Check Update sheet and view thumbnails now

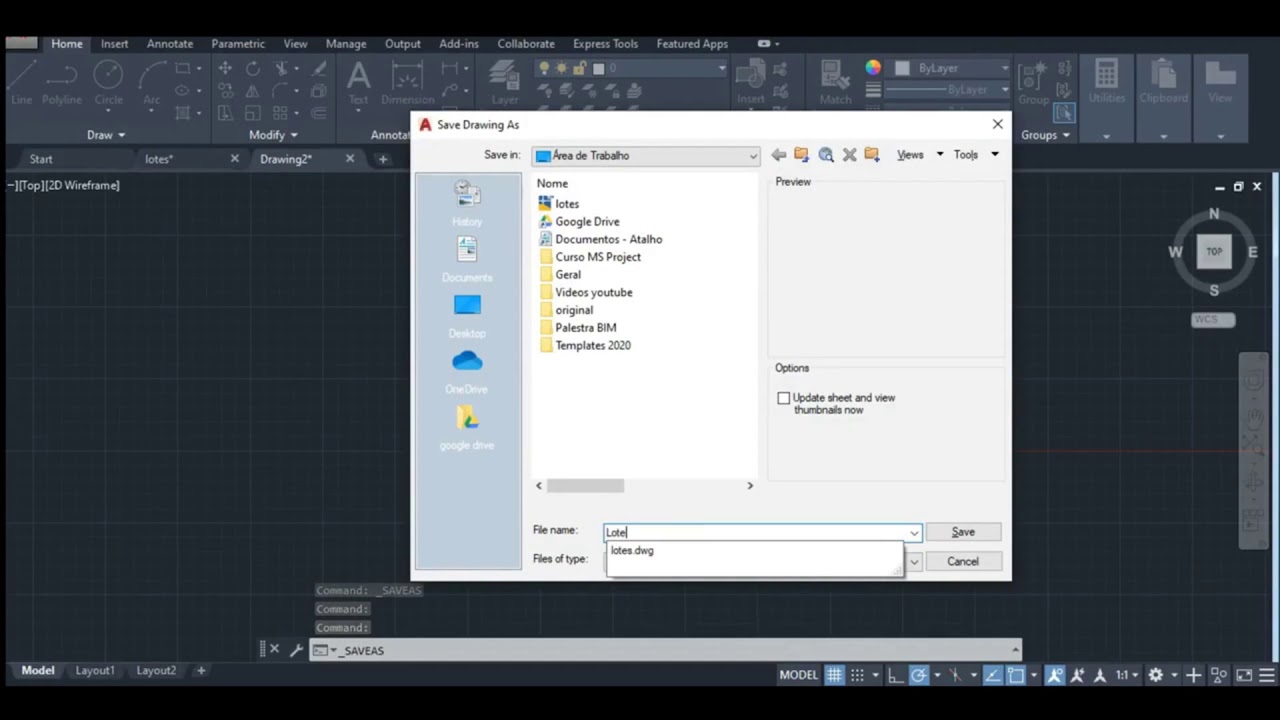783,398
